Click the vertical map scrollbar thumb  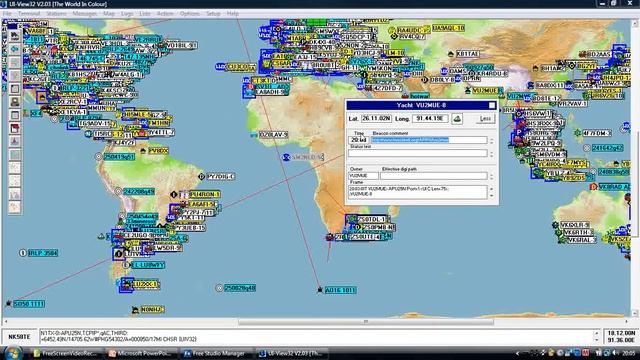635,184
